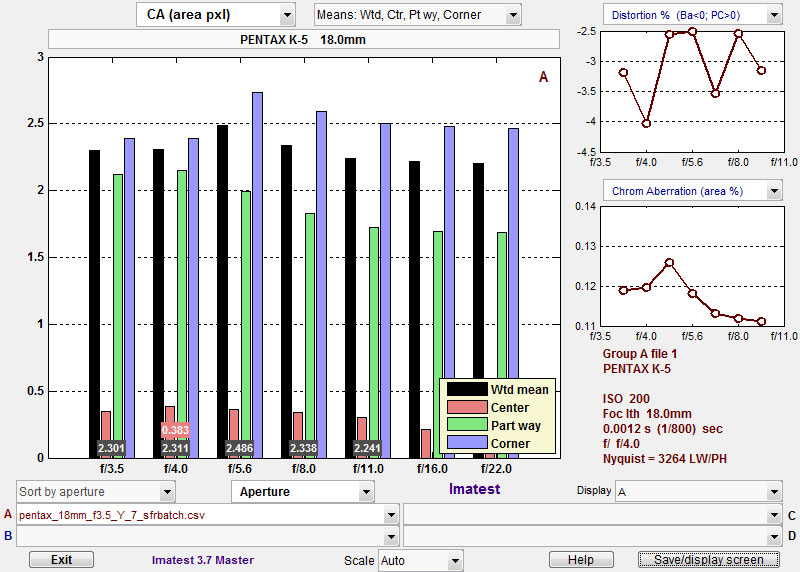Viewport: 800px width, 572px height.
Task: Click the Part way legend label
Action: point(516,426)
